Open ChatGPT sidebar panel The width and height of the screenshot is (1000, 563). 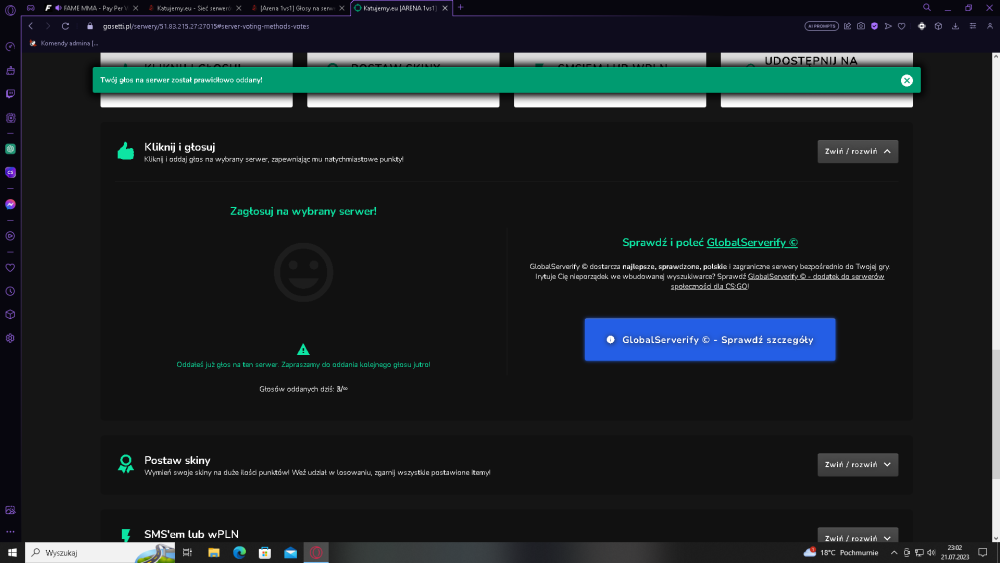point(10,149)
